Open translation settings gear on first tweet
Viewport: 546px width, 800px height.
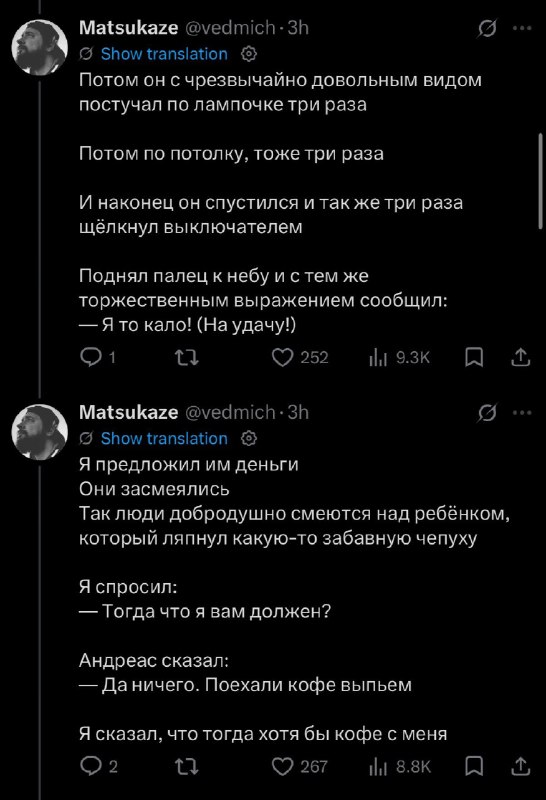pos(249,54)
